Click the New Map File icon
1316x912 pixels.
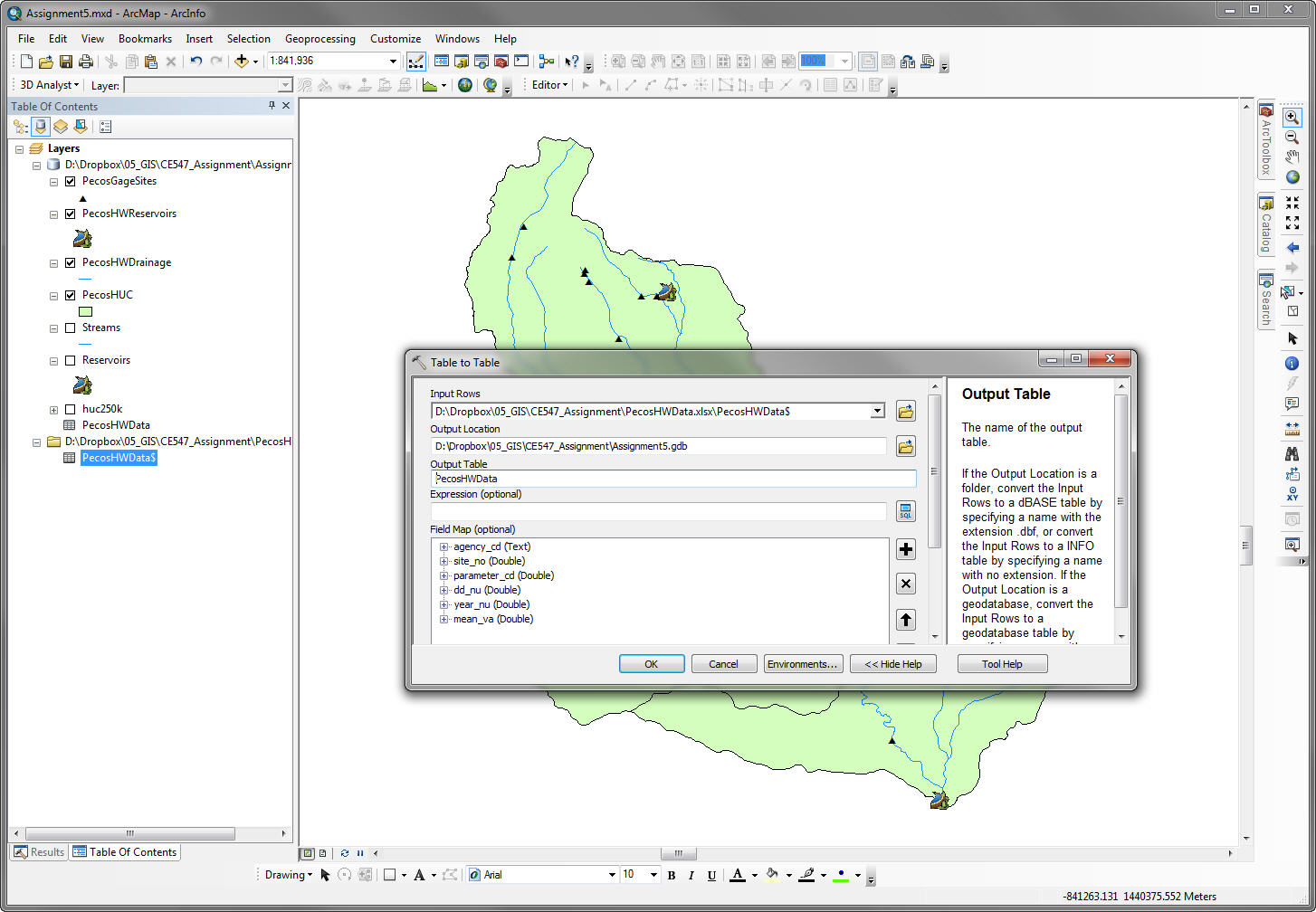[x=26, y=62]
